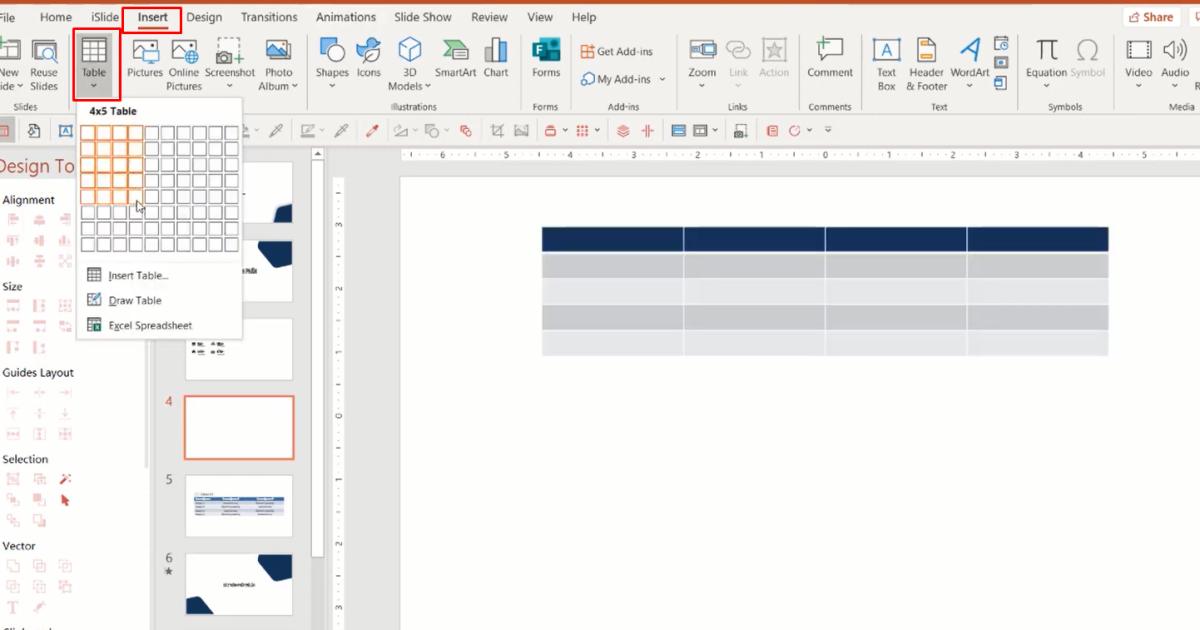Click the red eyedropper icon in quick toolbar
Image resolution: width=1200 pixels, height=630 pixels.
(372, 130)
